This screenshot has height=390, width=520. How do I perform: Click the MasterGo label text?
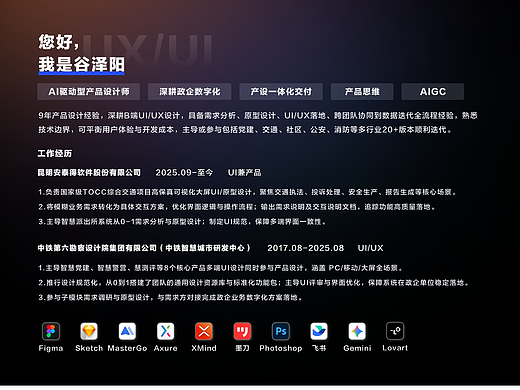point(127,348)
